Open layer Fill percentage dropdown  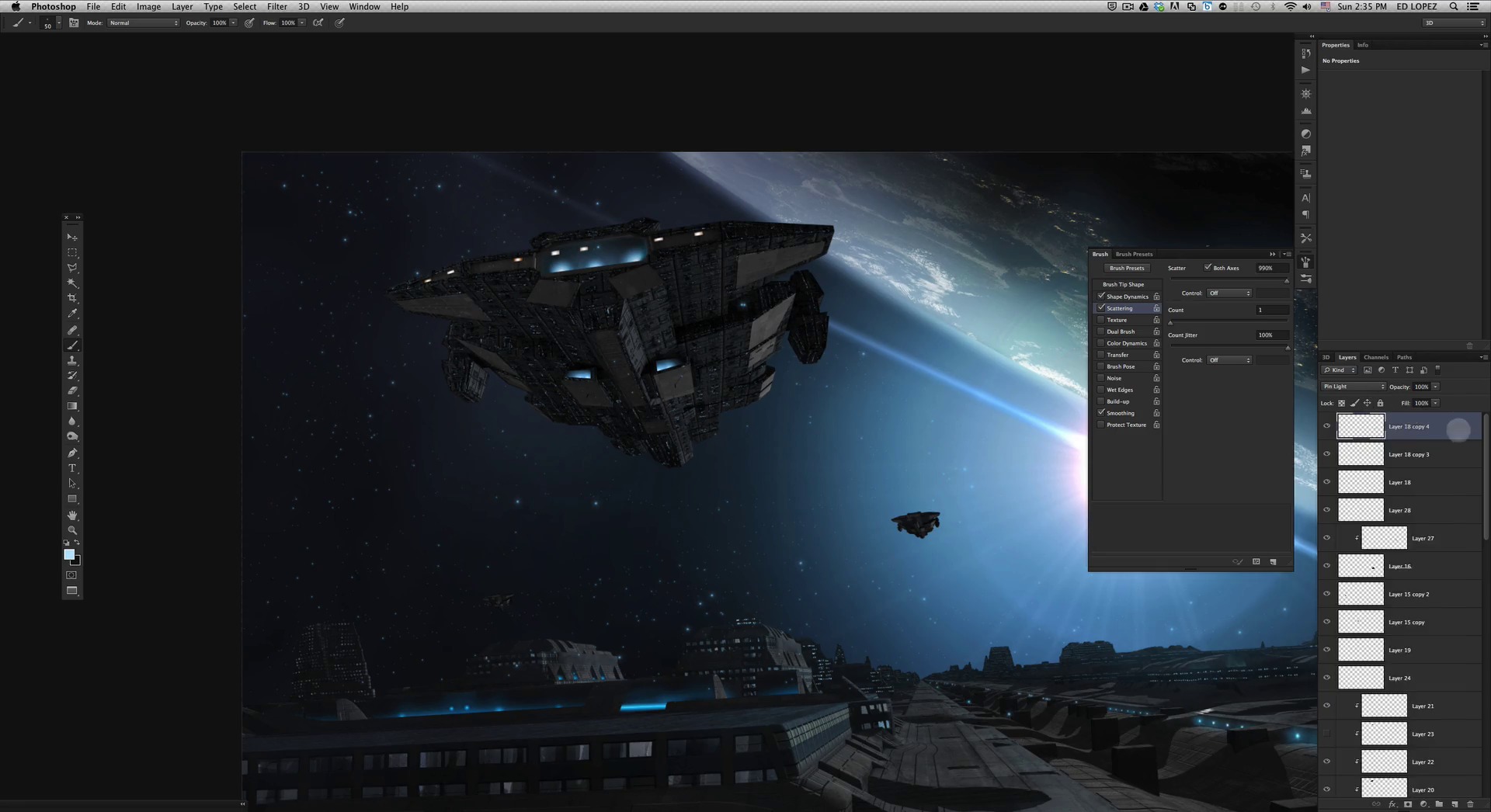coord(1435,403)
